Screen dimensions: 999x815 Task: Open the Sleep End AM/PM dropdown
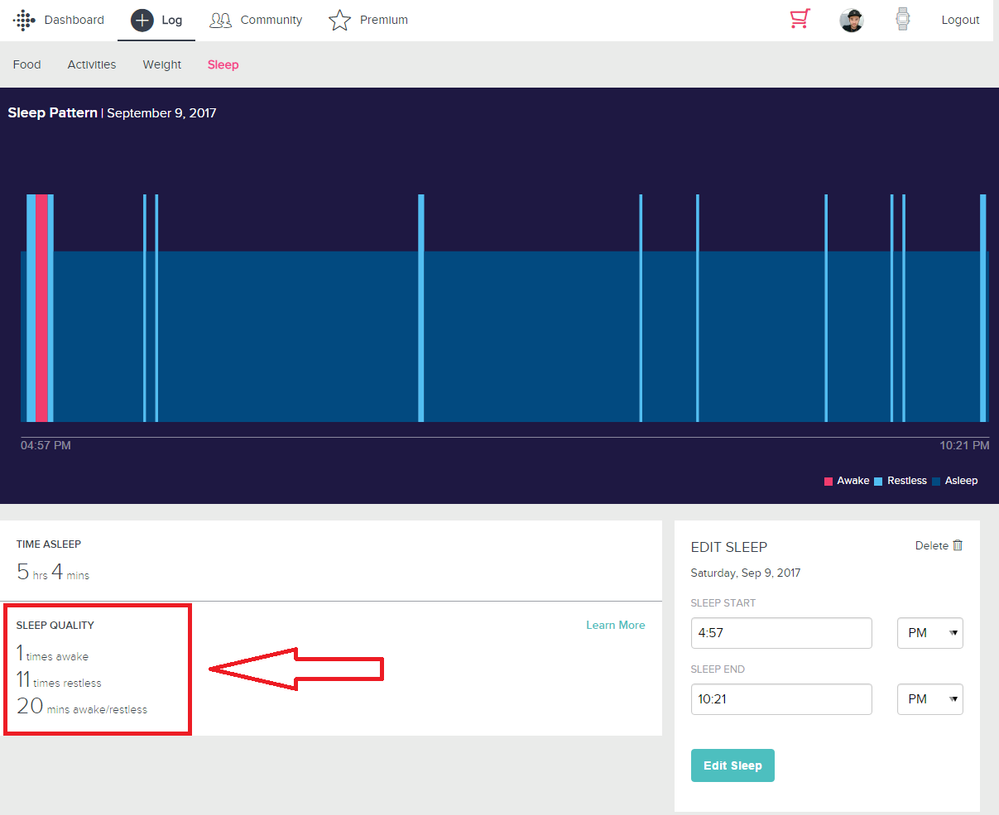pyautogui.click(x=929, y=699)
